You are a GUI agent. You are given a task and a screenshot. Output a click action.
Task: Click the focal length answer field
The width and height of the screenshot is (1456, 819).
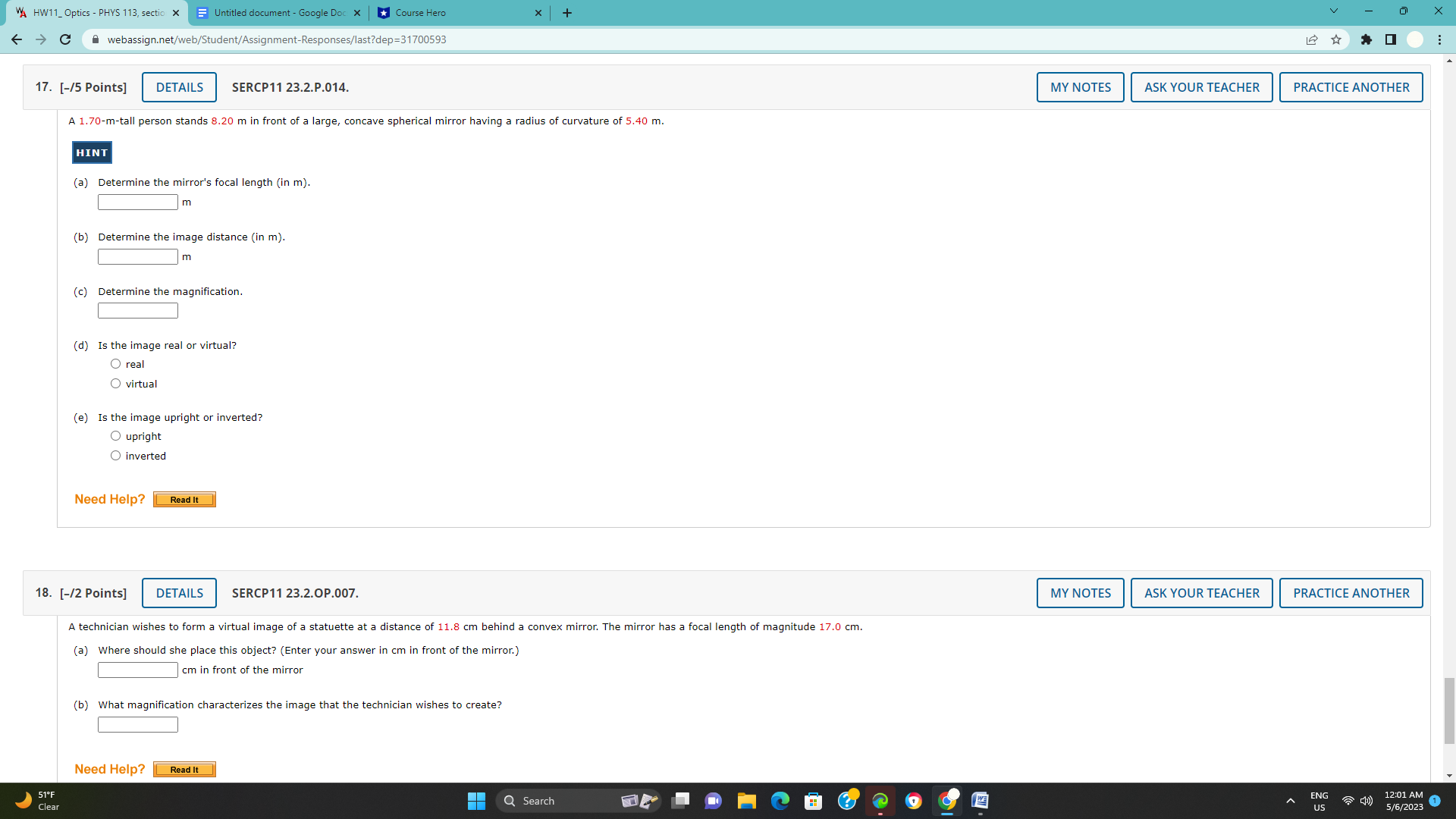137,202
